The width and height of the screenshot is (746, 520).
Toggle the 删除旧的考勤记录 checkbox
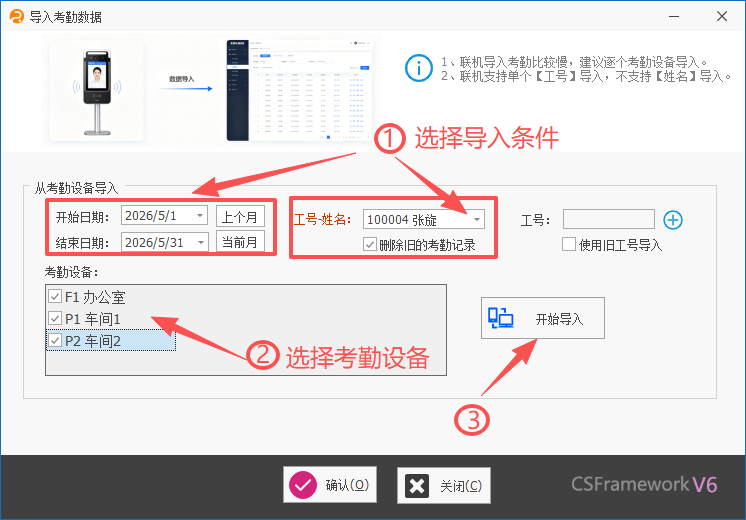pyautogui.click(x=370, y=245)
